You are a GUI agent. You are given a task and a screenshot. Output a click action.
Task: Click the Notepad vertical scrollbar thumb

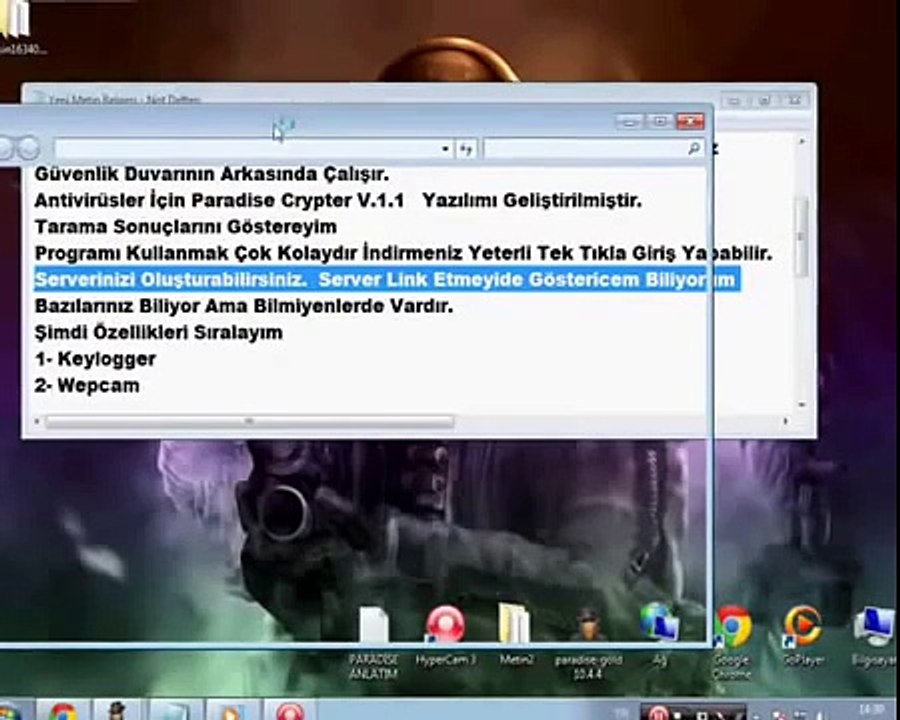tap(802, 235)
